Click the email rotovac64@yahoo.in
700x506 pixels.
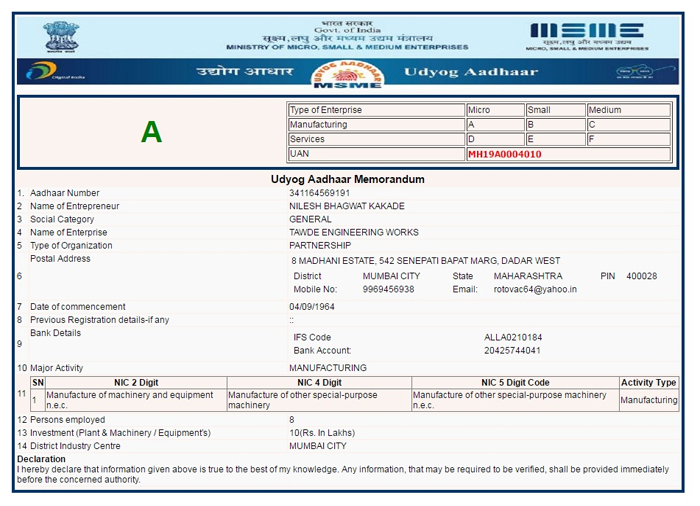[535, 289]
